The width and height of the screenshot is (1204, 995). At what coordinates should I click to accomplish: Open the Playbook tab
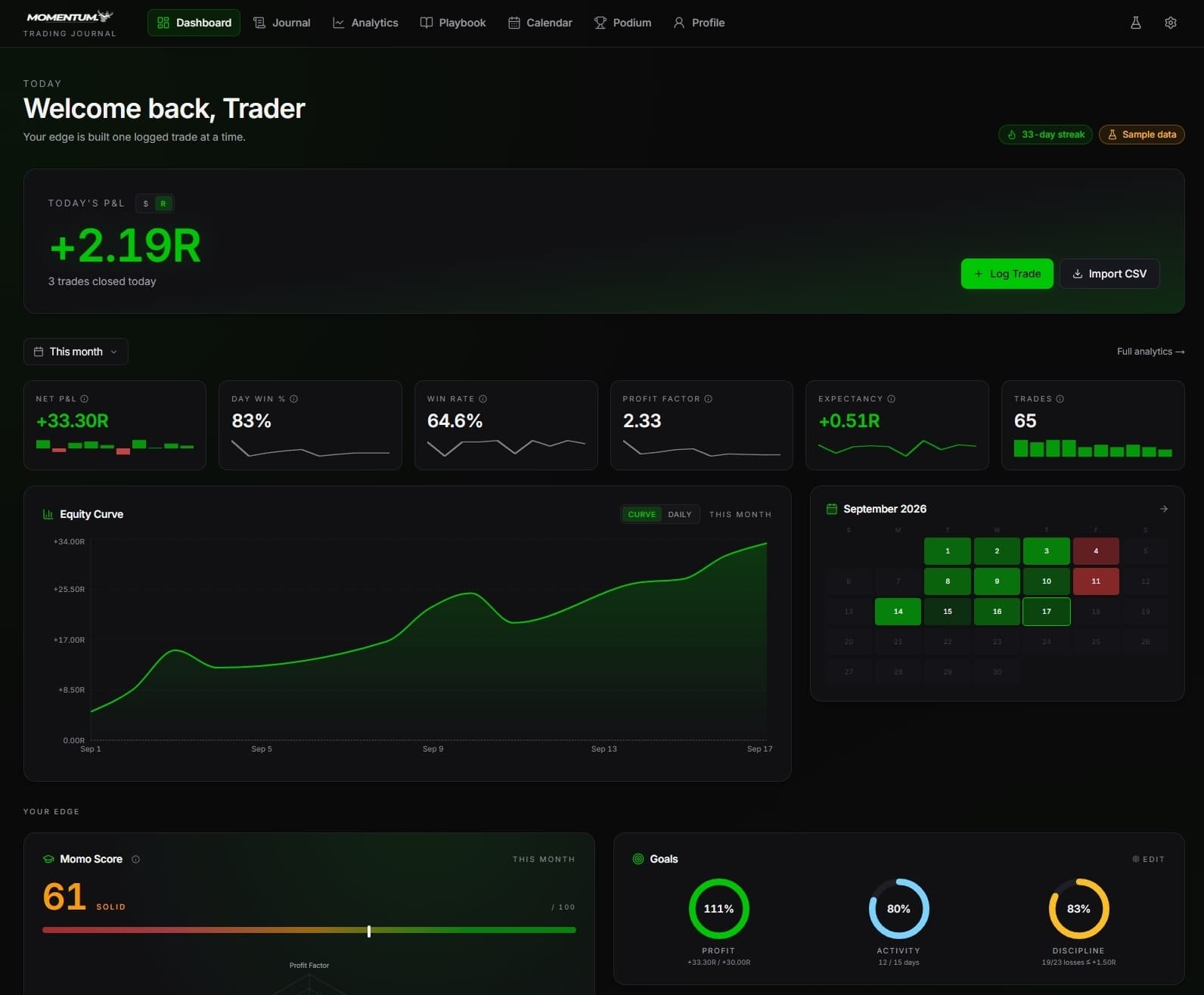pos(453,23)
